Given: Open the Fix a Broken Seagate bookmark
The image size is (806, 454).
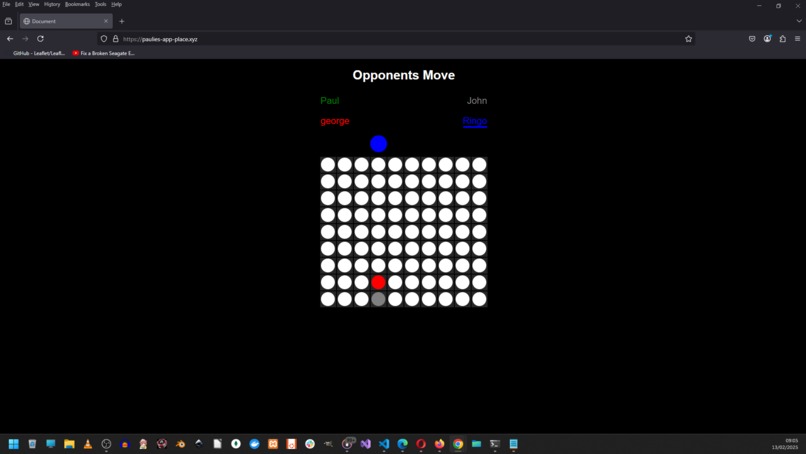Looking at the screenshot, I should [x=103, y=53].
